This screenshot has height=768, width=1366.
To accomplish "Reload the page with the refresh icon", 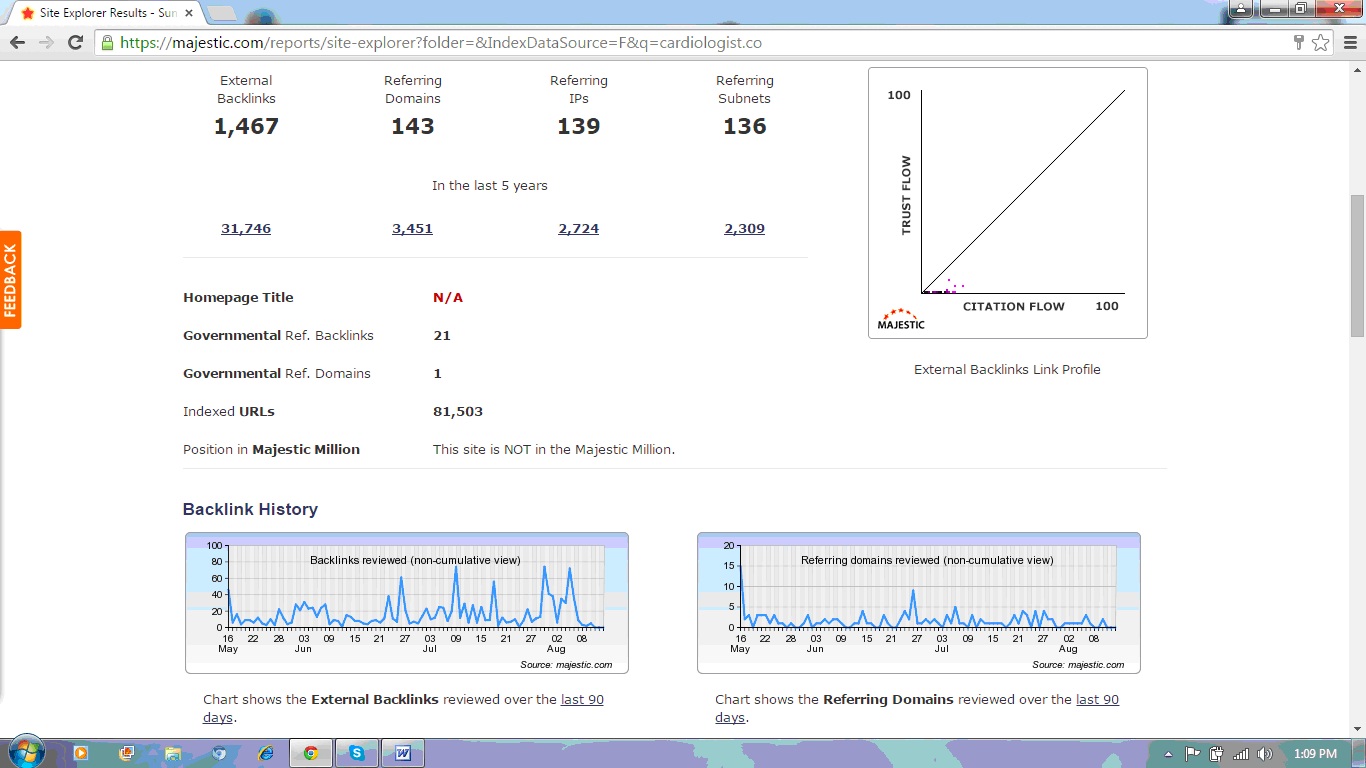I will pyautogui.click(x=74, y=42).
